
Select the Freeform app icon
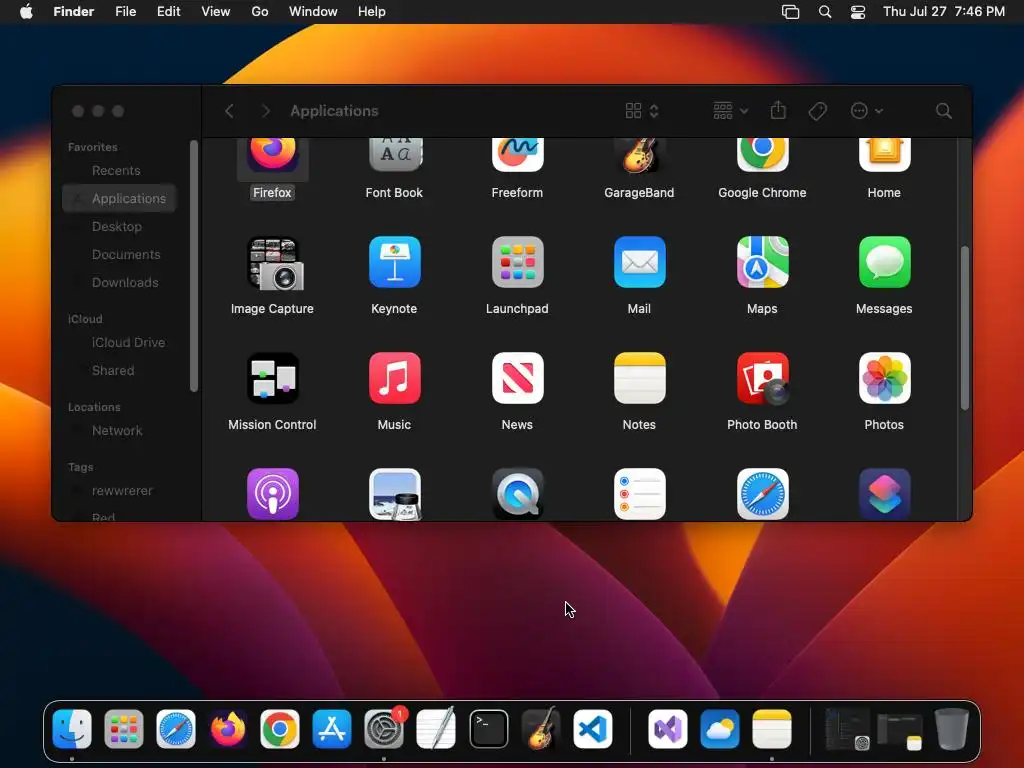pos(517,156)
